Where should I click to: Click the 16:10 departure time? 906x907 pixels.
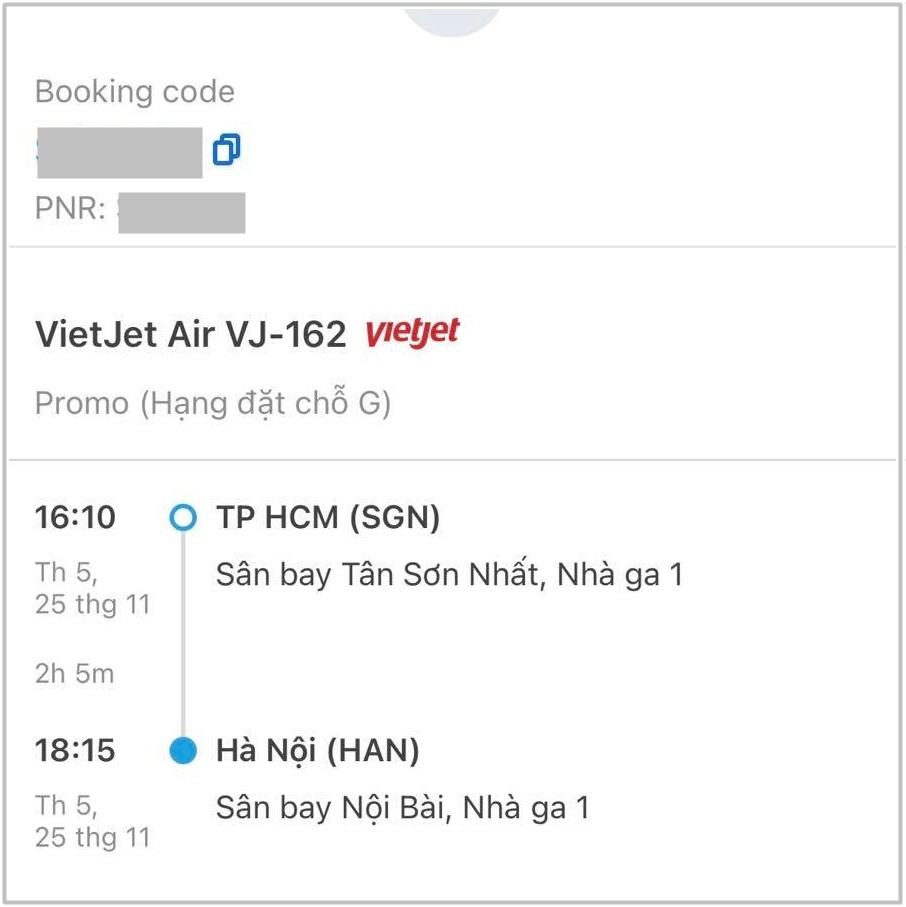click(x=75, y=518)
